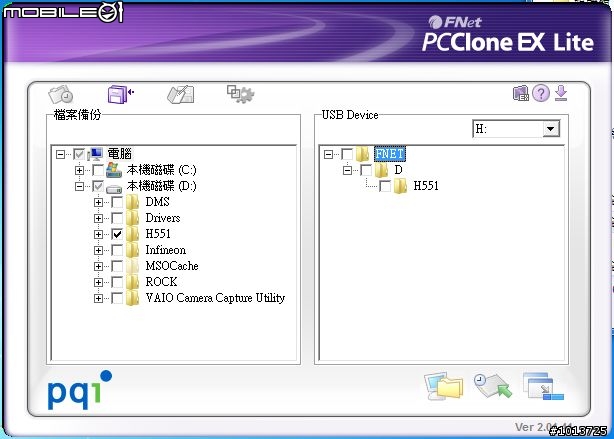This screenshot has height=439, width=614.
Task: Click the DMS folder icon
Action: [x=133, y=202]
